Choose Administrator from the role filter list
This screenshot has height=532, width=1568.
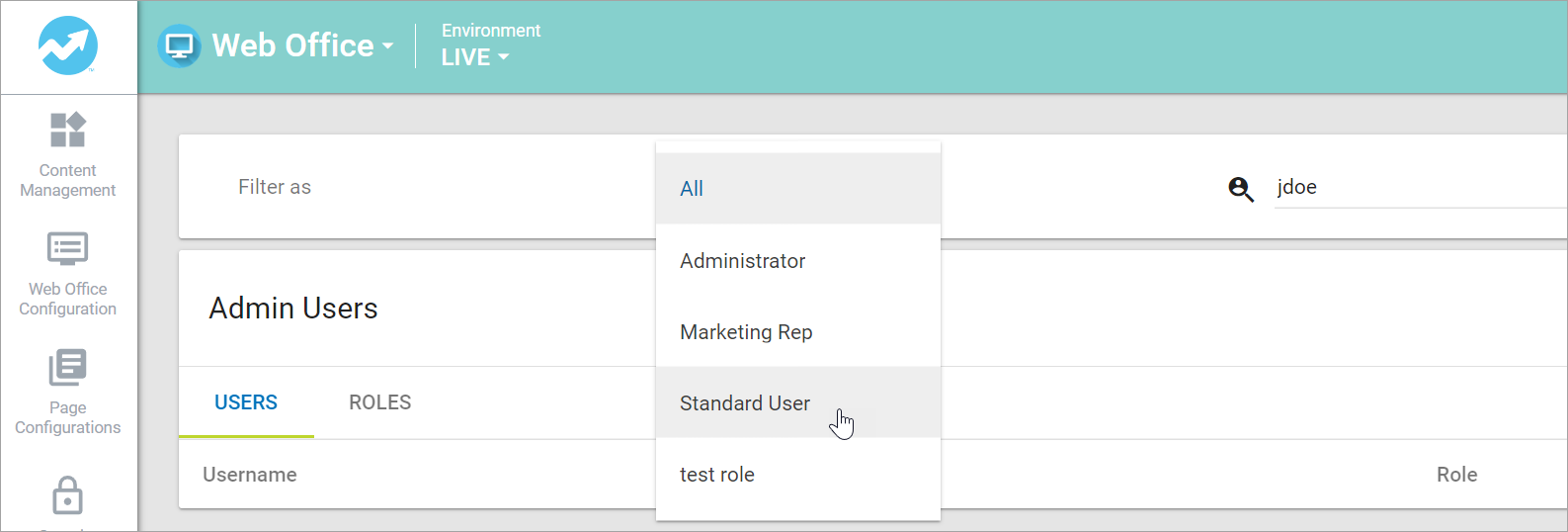click(742, 261)
